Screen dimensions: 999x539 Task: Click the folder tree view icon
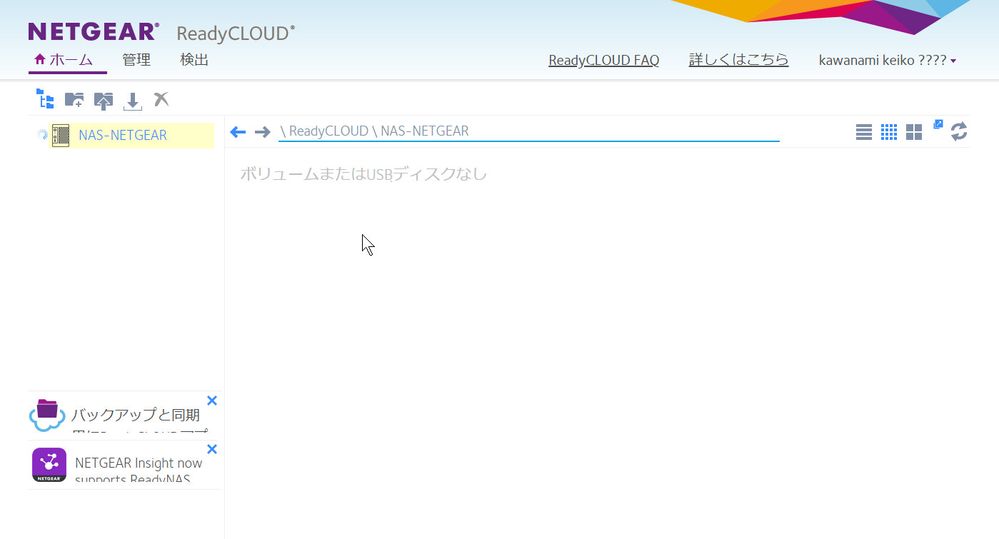[45, 99]
